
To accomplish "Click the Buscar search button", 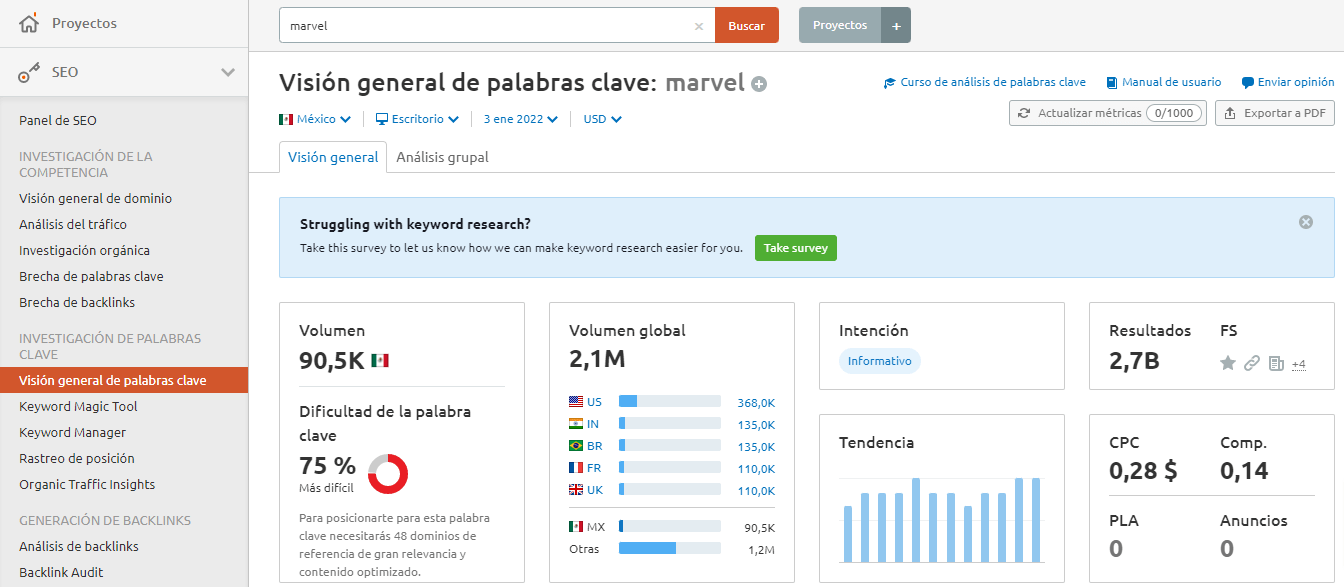I will (x=746, y=26).
